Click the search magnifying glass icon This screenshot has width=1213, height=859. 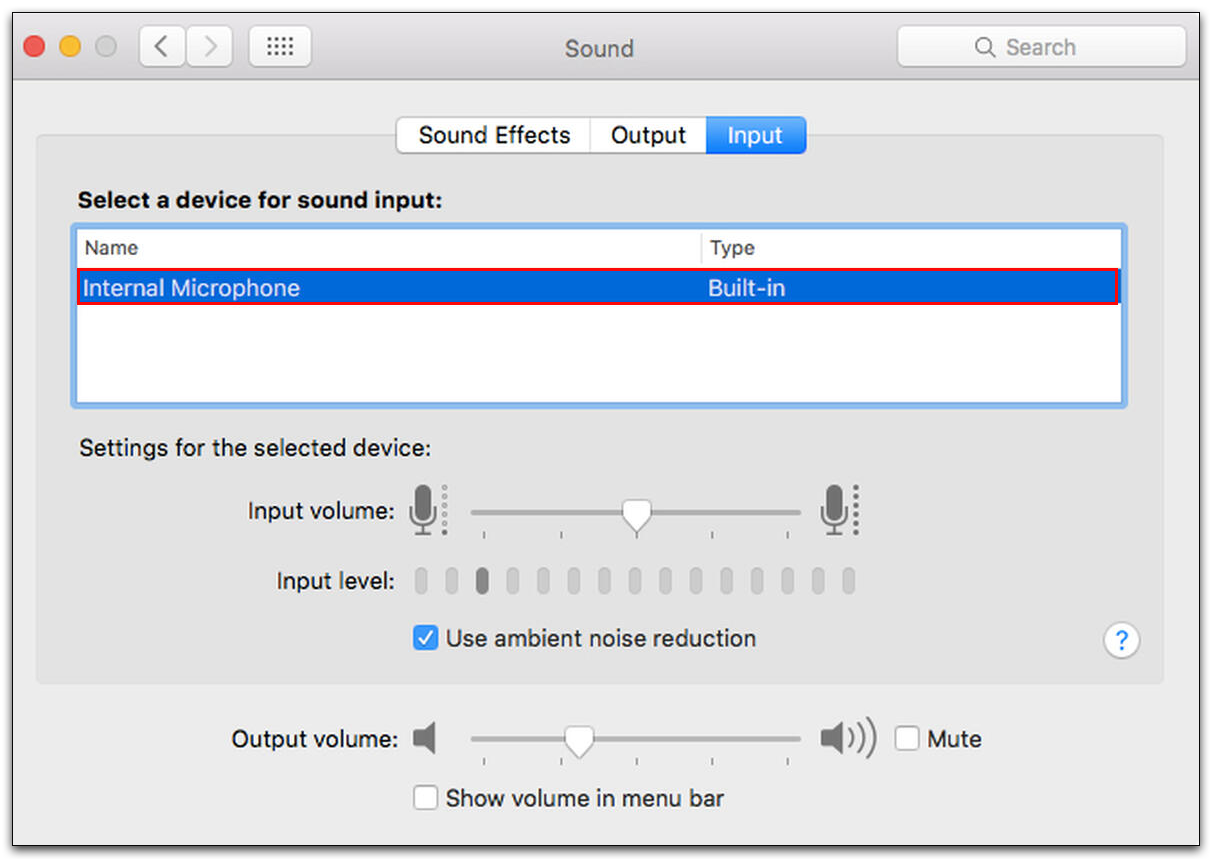[x=985, y=47]
